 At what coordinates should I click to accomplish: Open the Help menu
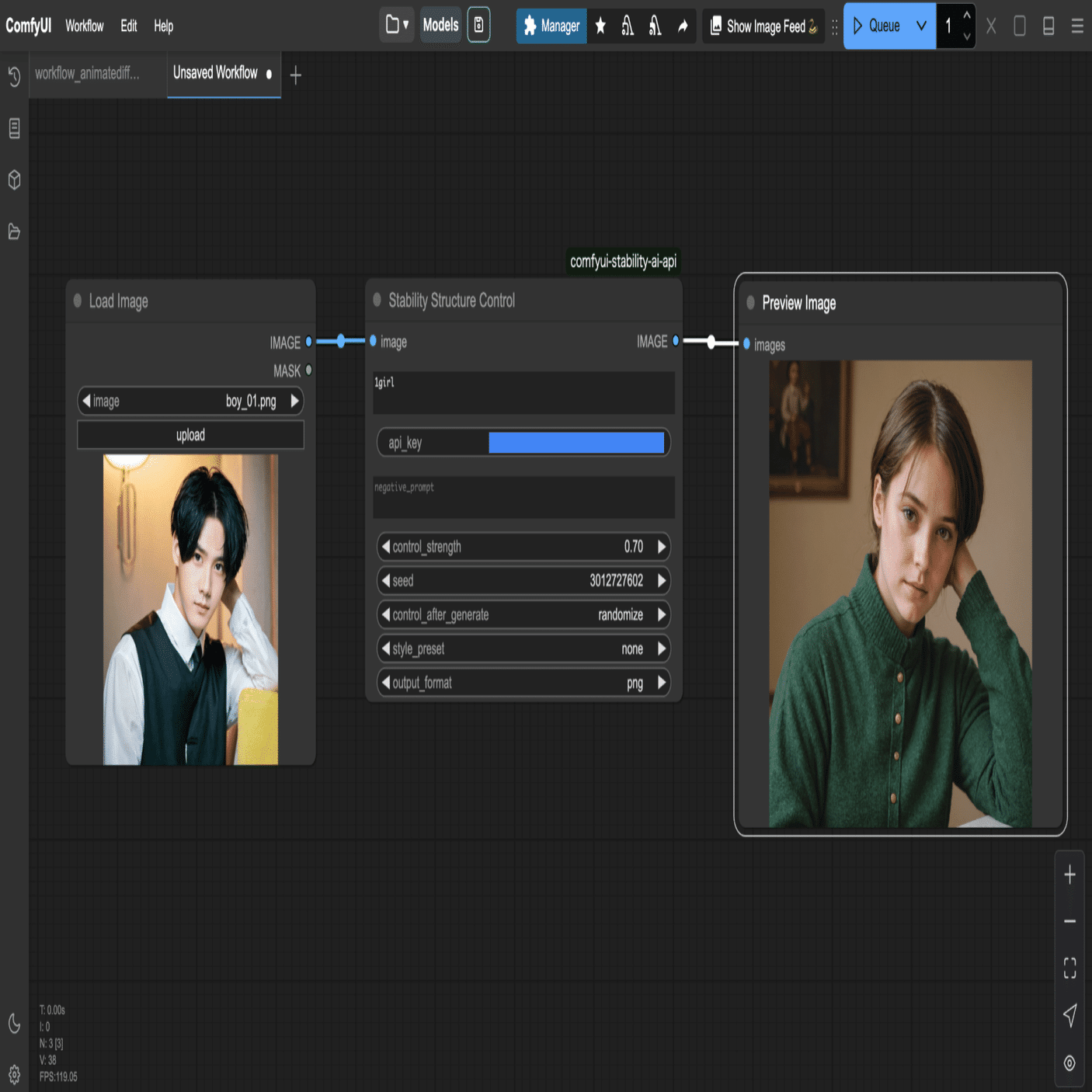(163, 26)
